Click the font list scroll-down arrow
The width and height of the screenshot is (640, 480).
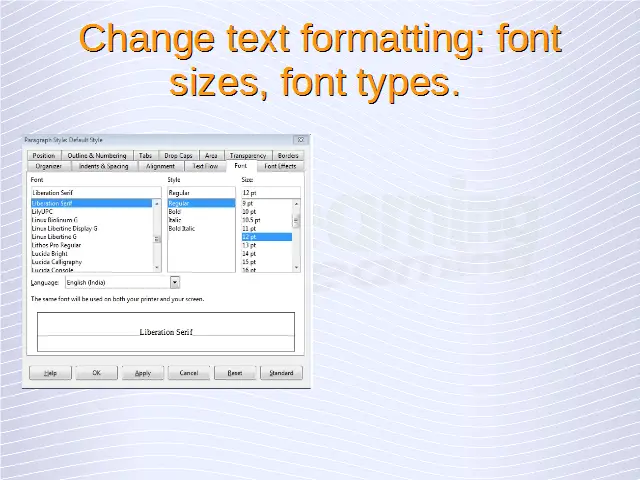click(x=157, y=267)
